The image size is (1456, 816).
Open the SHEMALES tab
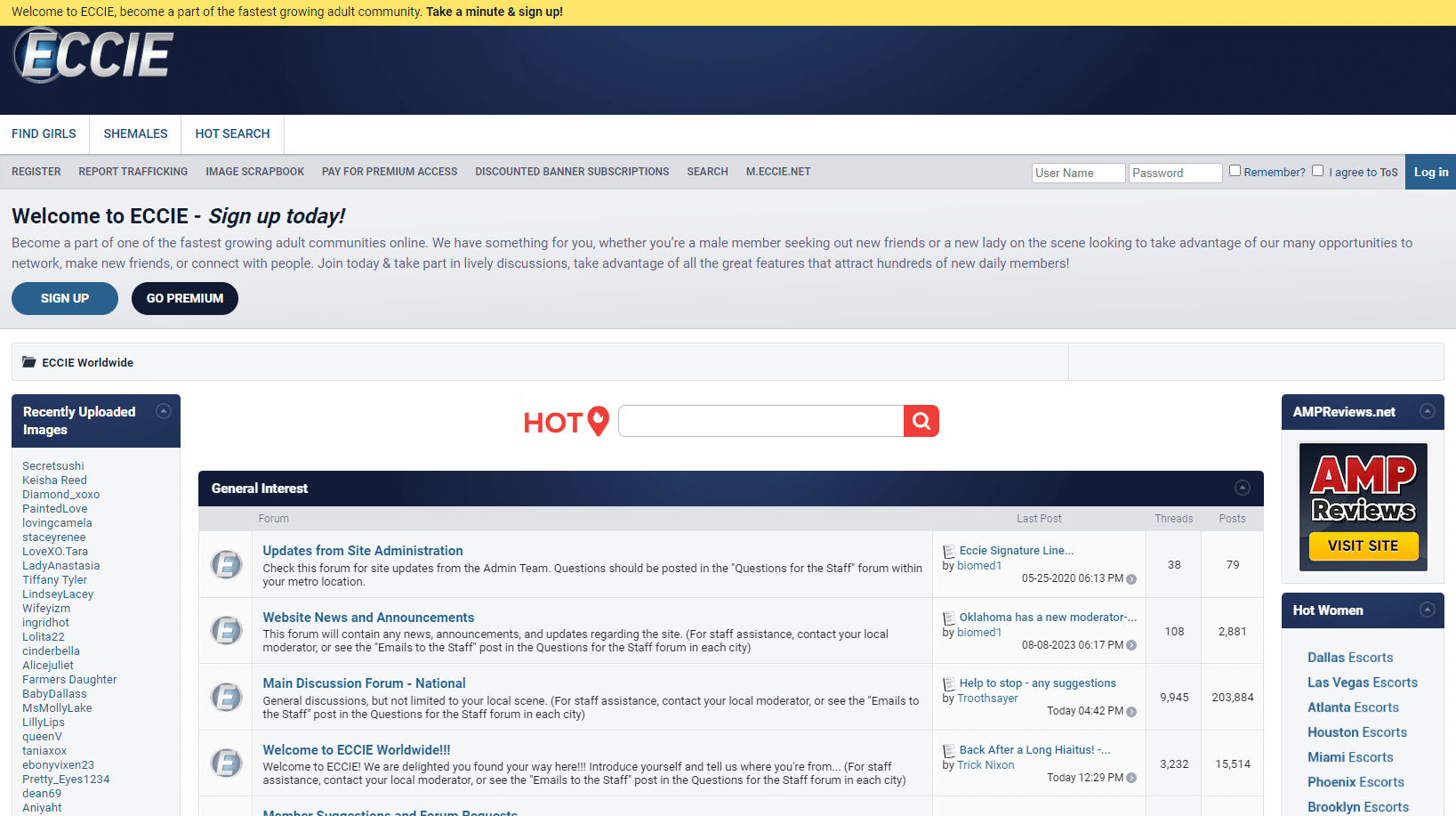pos(135,133)
